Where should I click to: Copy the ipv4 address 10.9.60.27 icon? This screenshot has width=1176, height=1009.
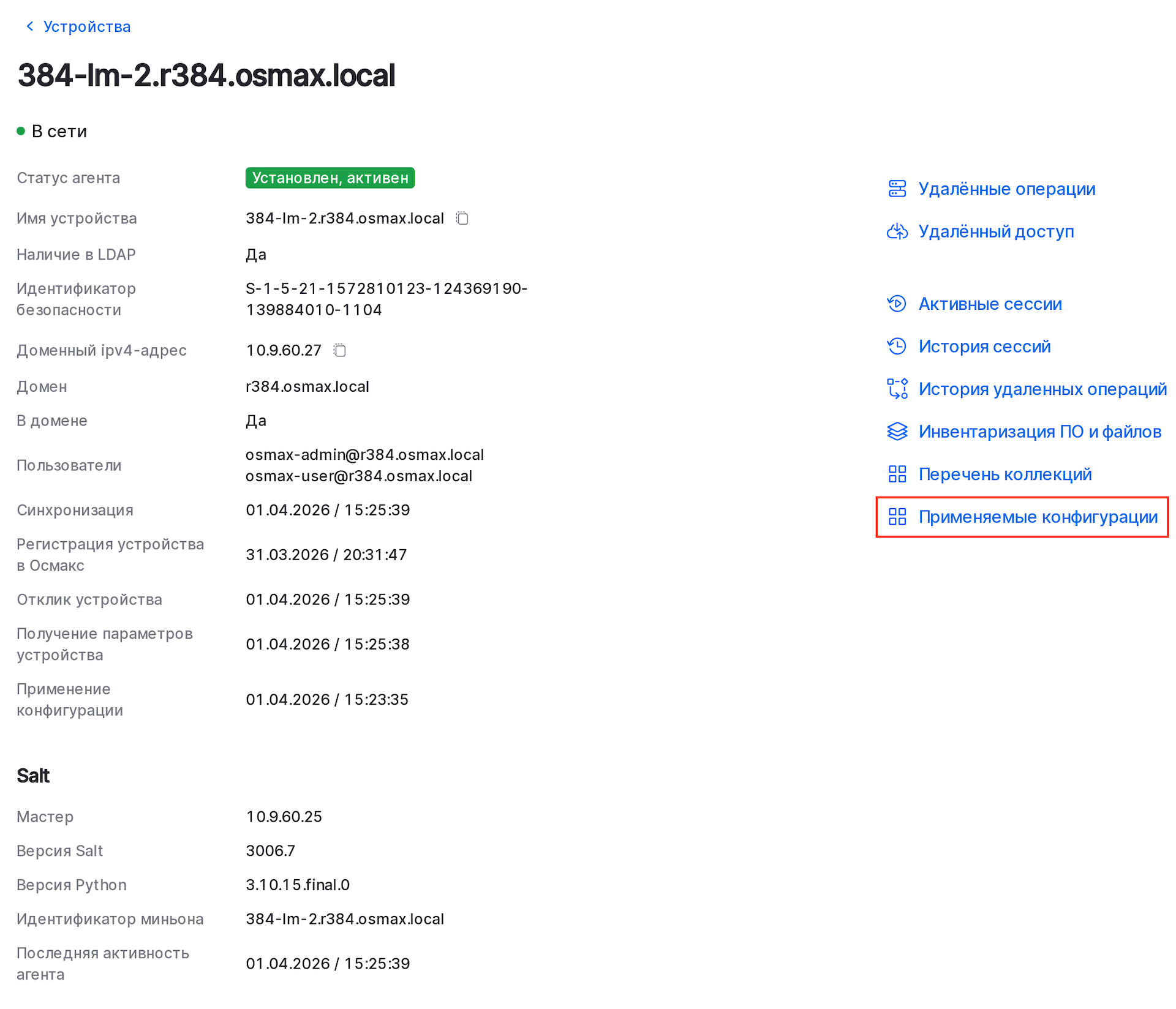coord(340,350)
